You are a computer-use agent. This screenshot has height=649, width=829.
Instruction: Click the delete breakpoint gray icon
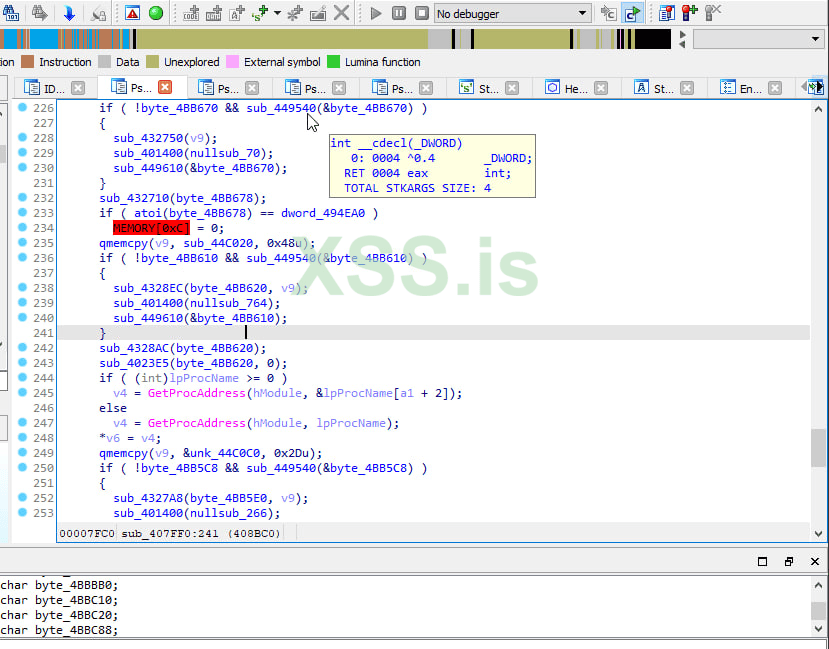pyautogui.click(x=713, y=13)
